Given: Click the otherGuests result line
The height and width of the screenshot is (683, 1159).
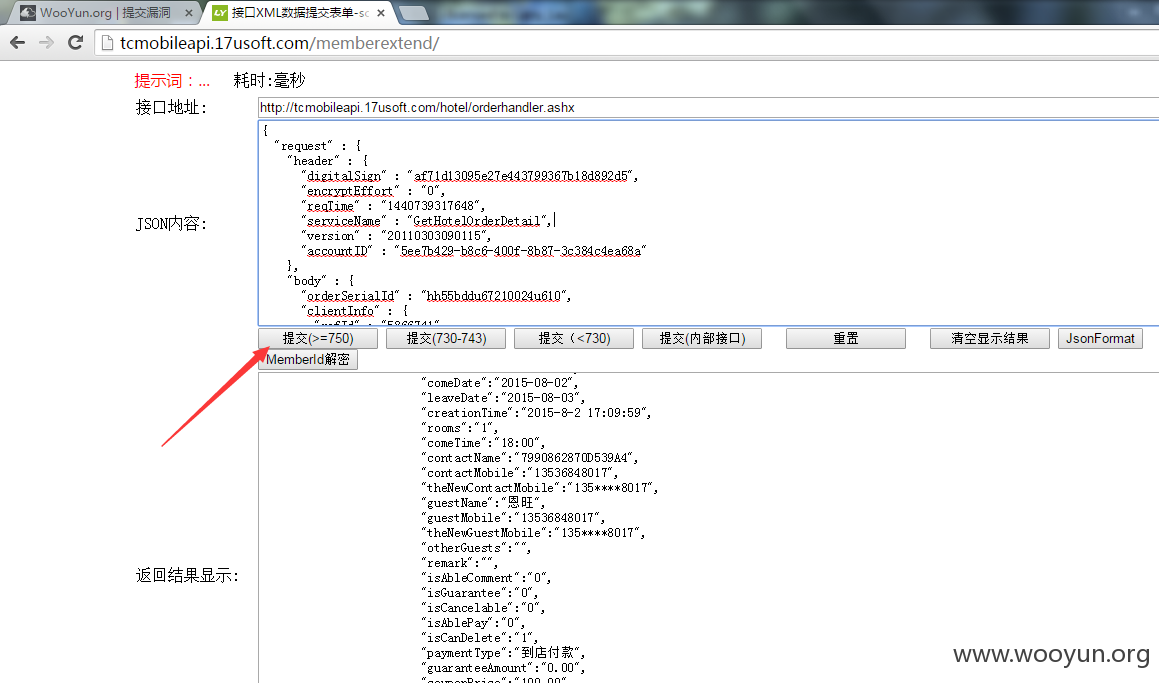Looking at the screenshot, I should click(x=476, y=548).
